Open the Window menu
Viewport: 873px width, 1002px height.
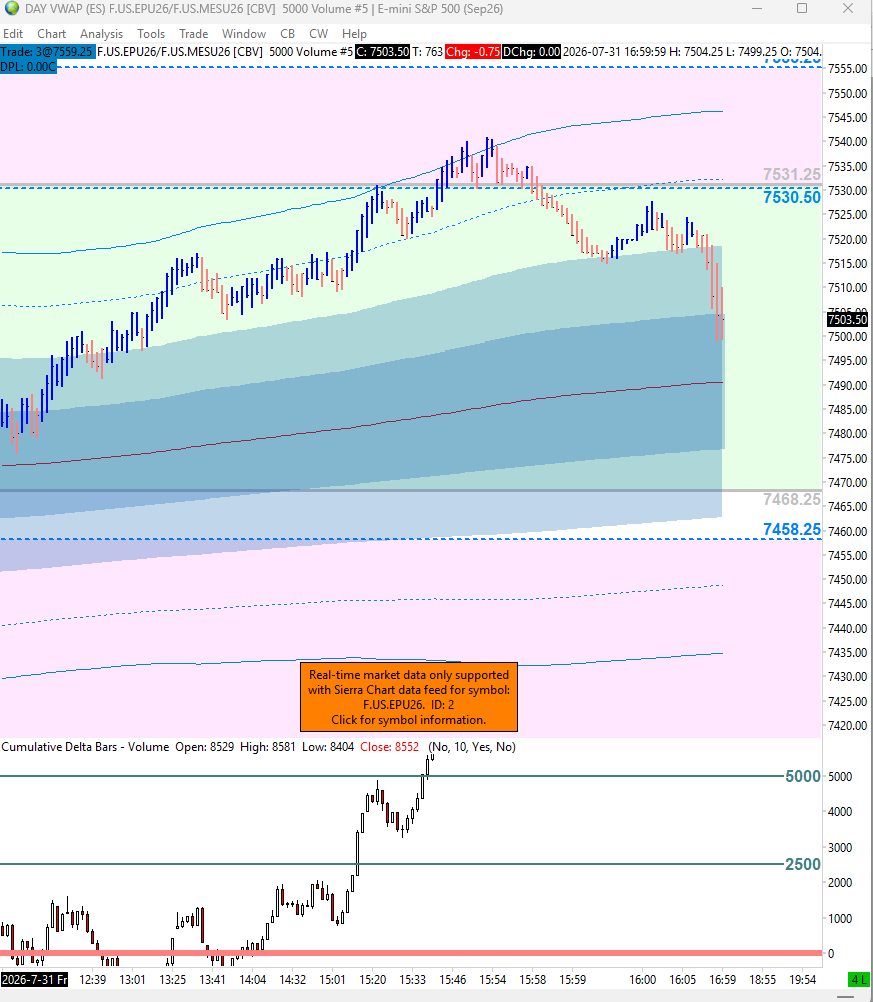243,34
